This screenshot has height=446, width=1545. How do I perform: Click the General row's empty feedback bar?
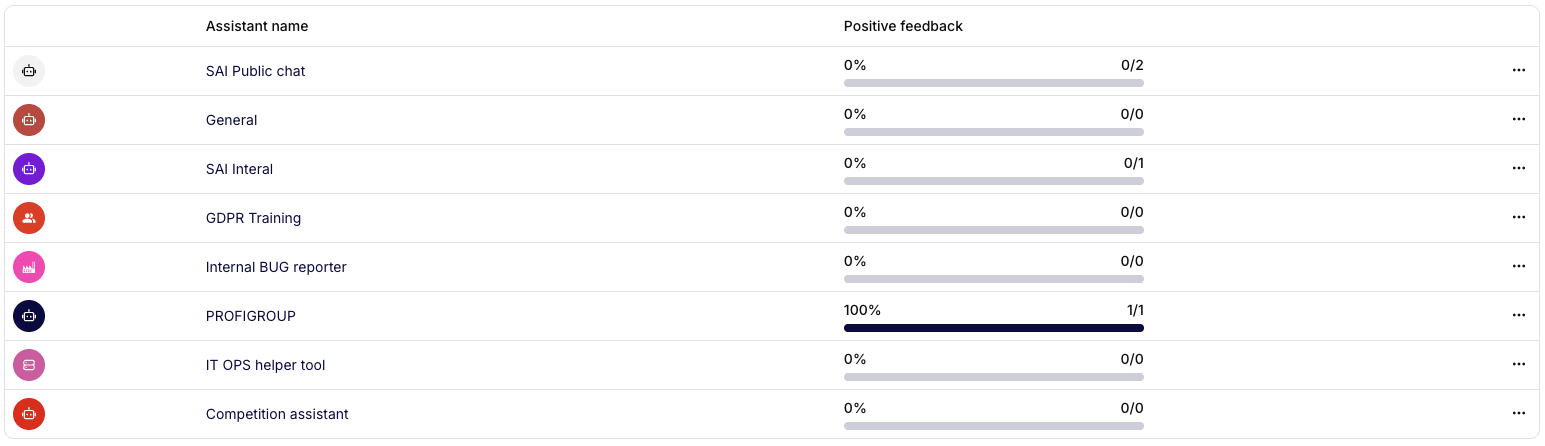tap(993, 132)
